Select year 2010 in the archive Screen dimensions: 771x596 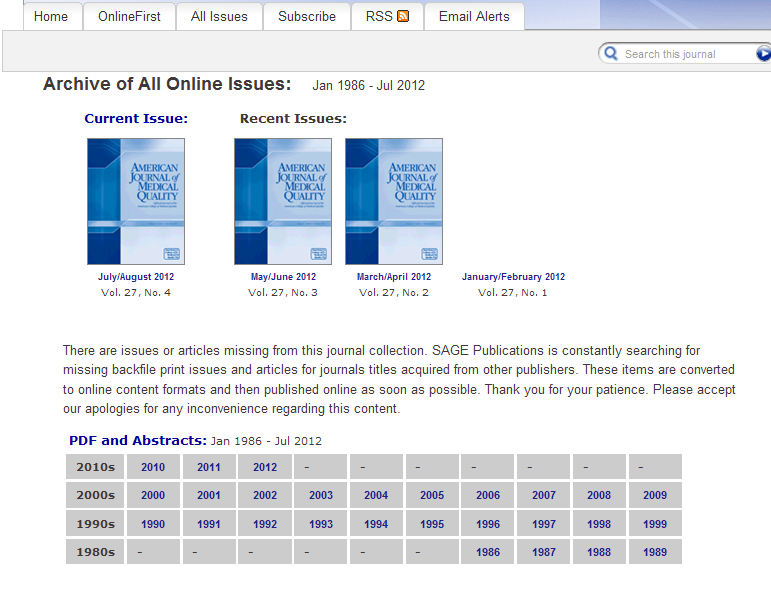click(153, 467)
